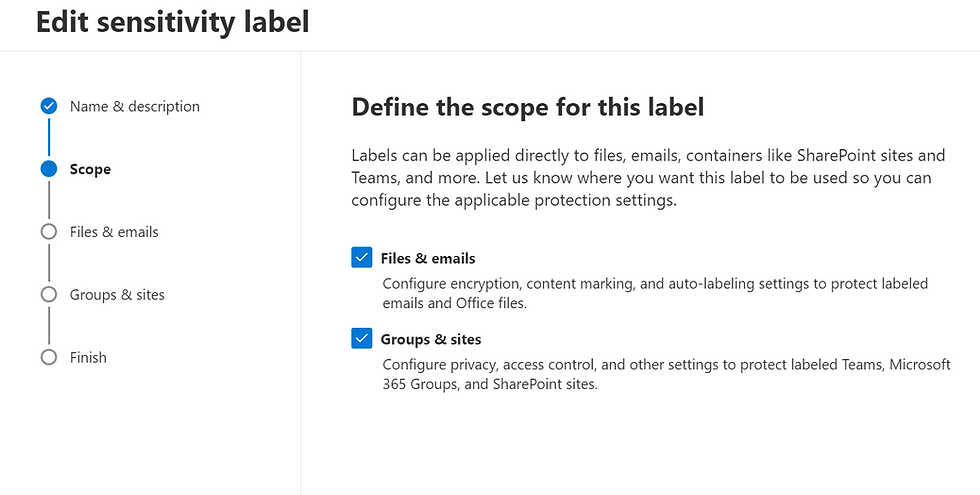
Task: Select the Scope step label
Action: (x=90, y=169)
